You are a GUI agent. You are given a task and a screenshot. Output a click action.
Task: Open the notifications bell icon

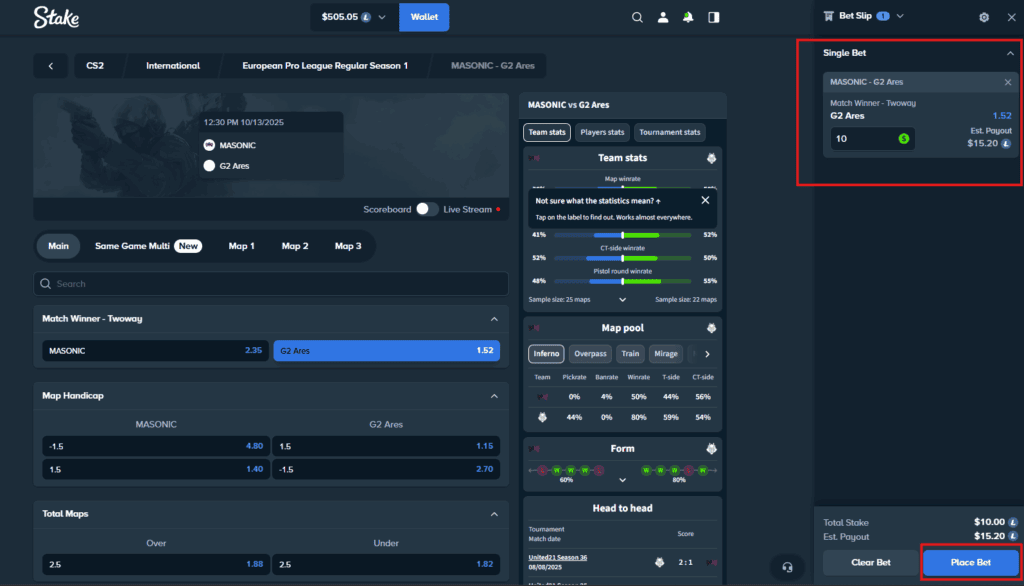pos(687,17)
